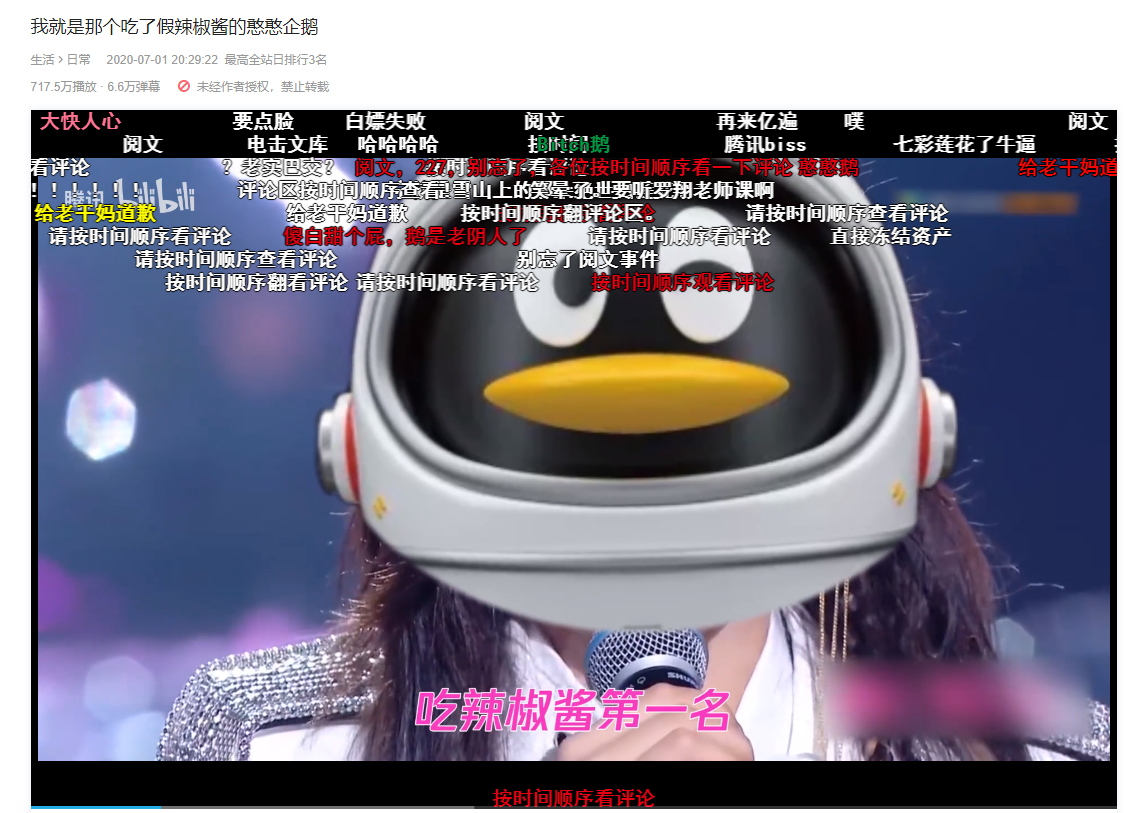Click the 717.5万播放 view count
1128x813 pixels.
pos(62,87)
